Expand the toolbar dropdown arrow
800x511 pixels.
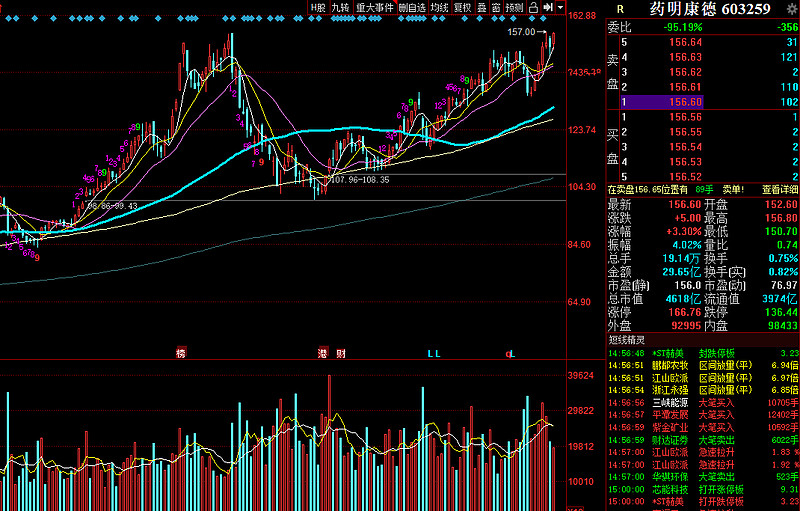point(561,7)
